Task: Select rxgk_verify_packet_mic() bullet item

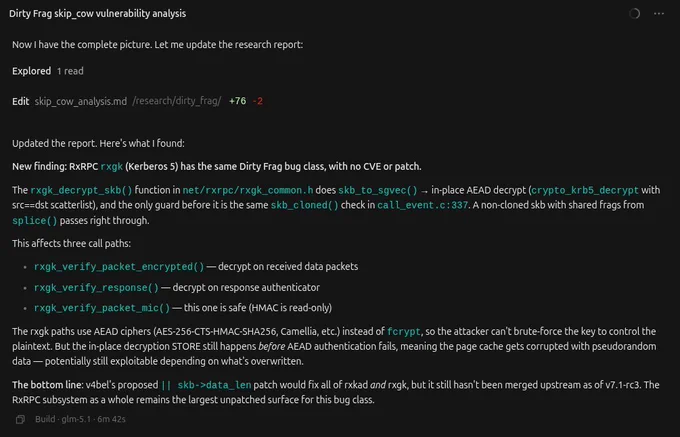Action: [x=102, y=308]
